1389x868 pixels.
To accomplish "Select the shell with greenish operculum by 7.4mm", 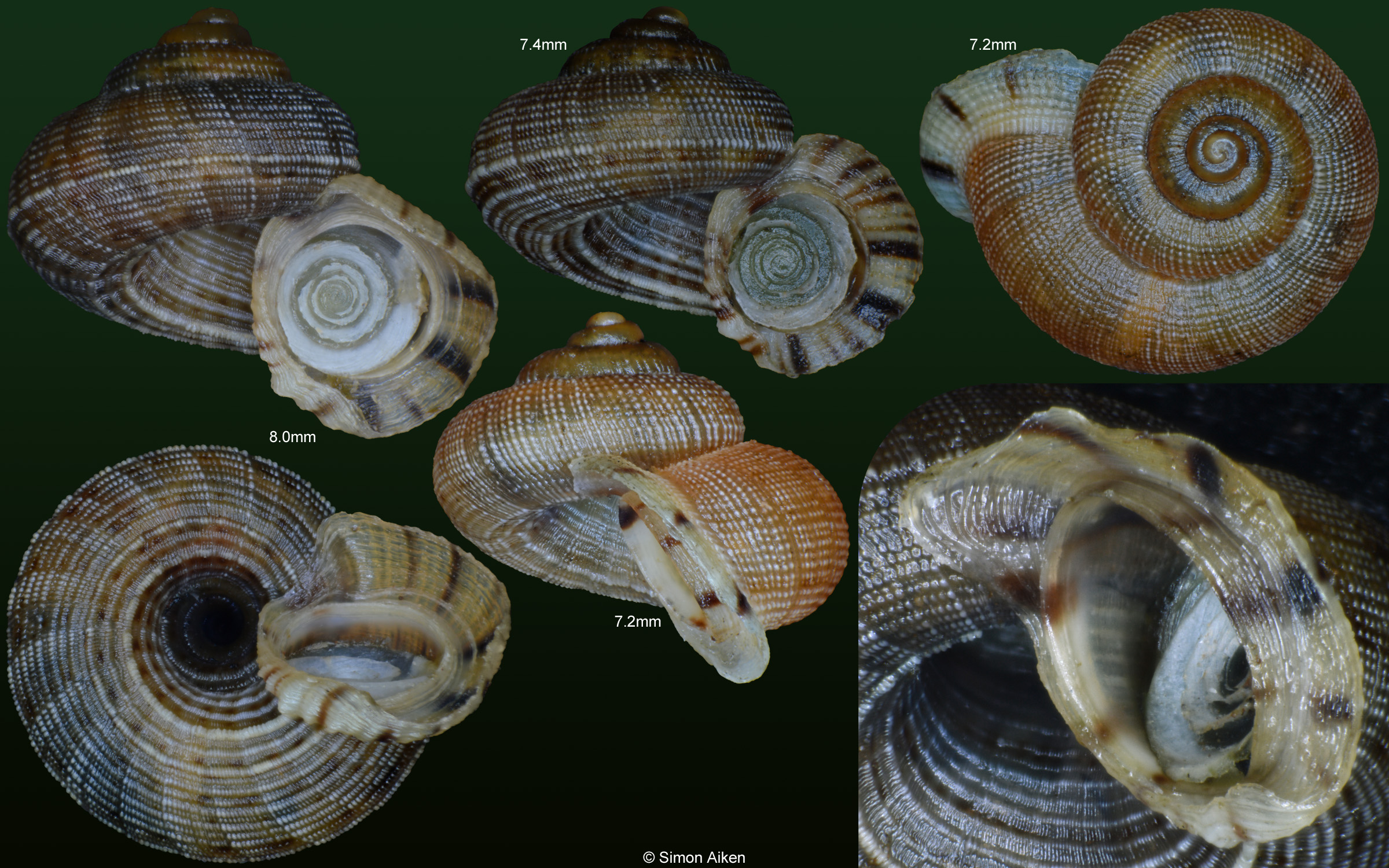I will tap(694, 191).
